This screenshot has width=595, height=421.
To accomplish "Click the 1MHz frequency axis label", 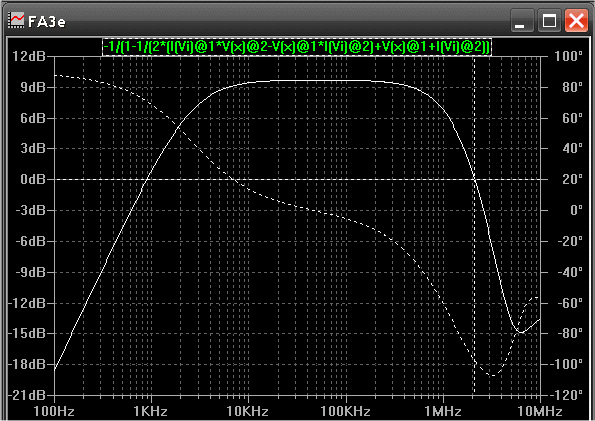I will click(x=443, y=411).
